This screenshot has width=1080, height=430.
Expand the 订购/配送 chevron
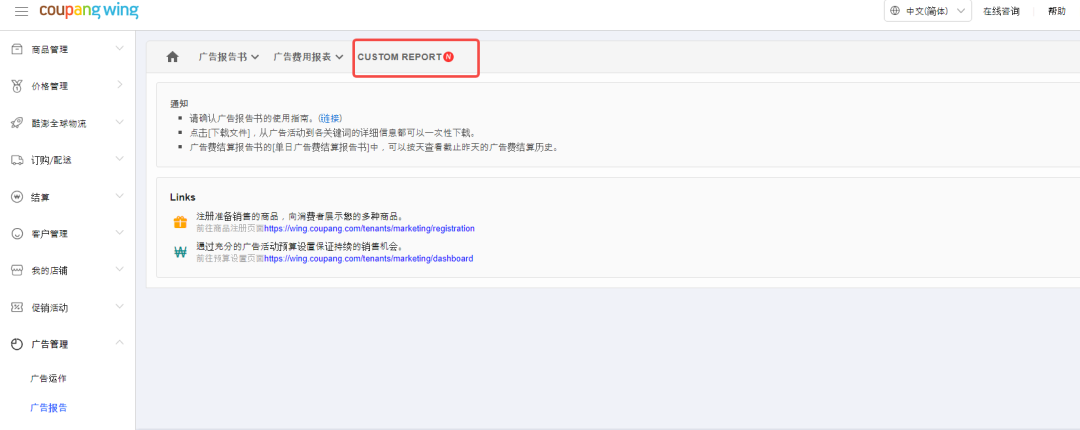[x=120, y=158]
